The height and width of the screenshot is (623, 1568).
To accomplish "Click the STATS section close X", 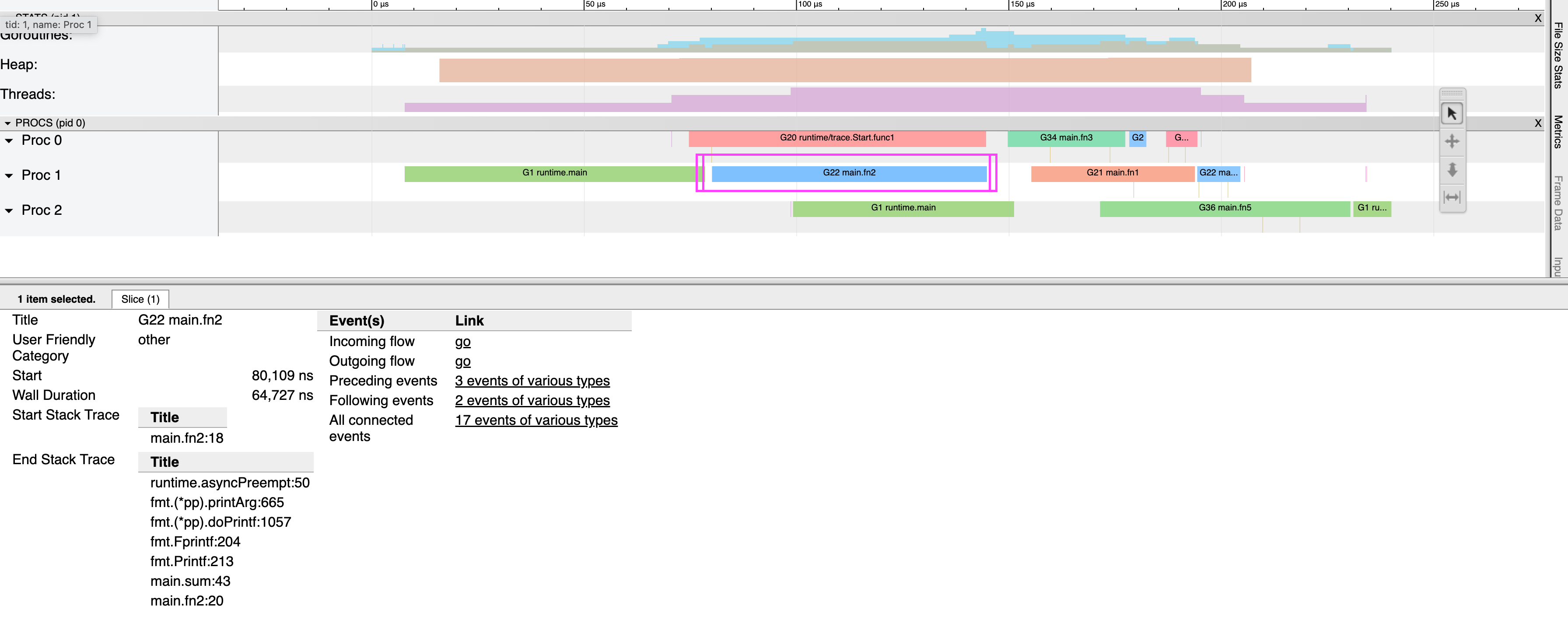I will point(1537,18).
